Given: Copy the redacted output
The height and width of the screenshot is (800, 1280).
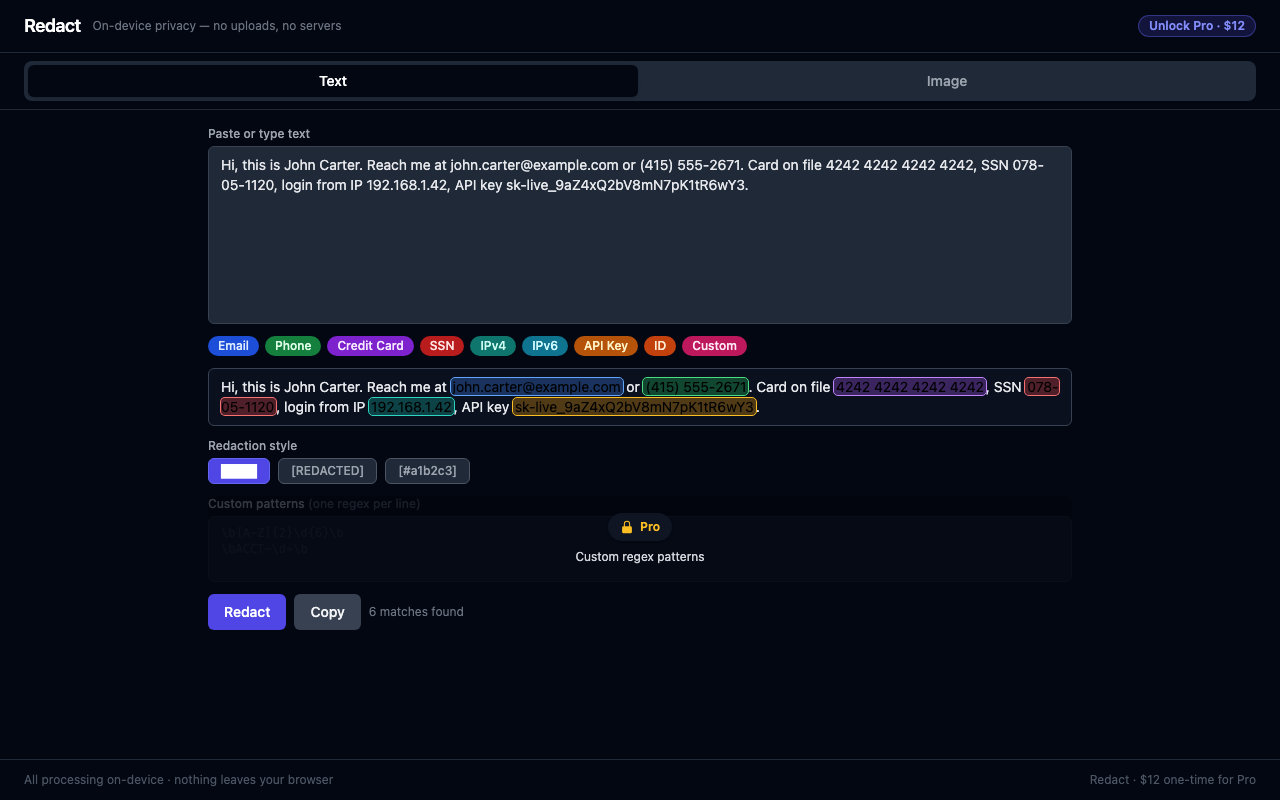Looking at the screenshot, I should point(327,612).
